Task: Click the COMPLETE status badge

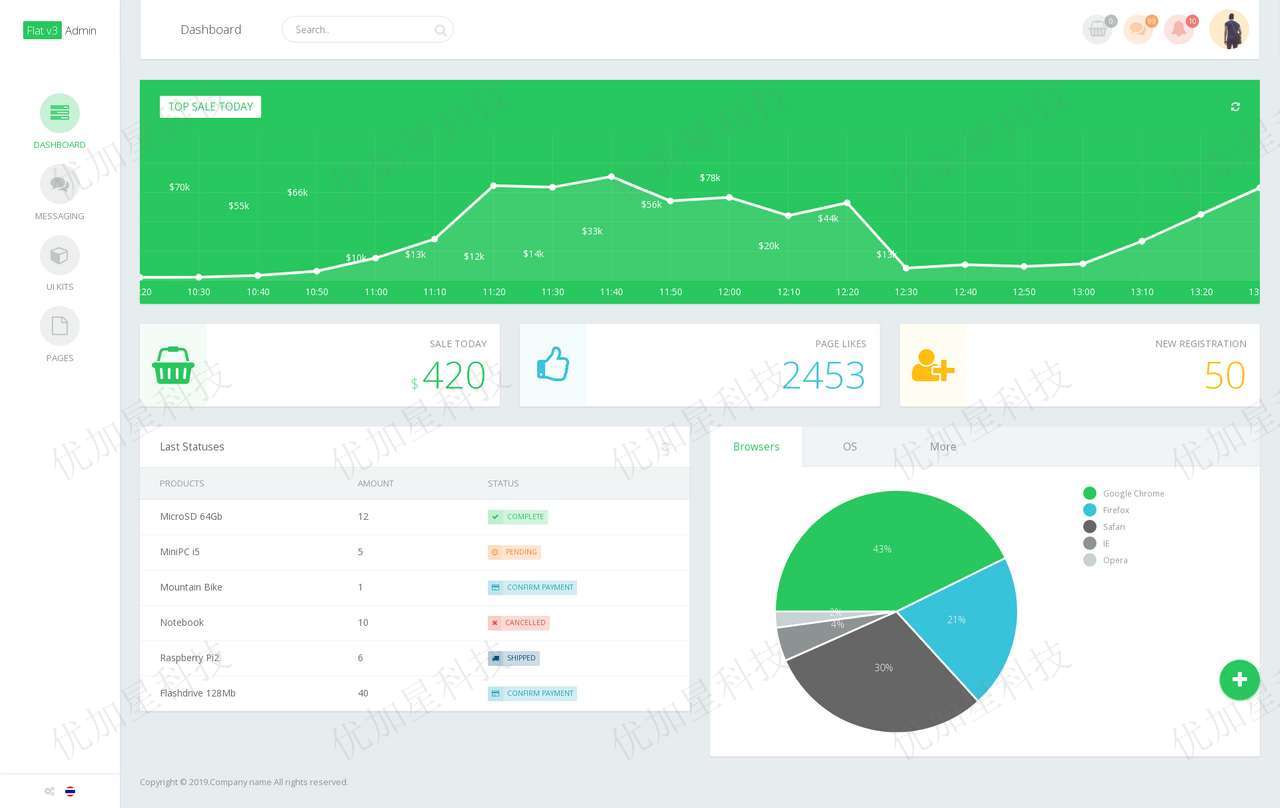Action: click(x=518, y=517)
